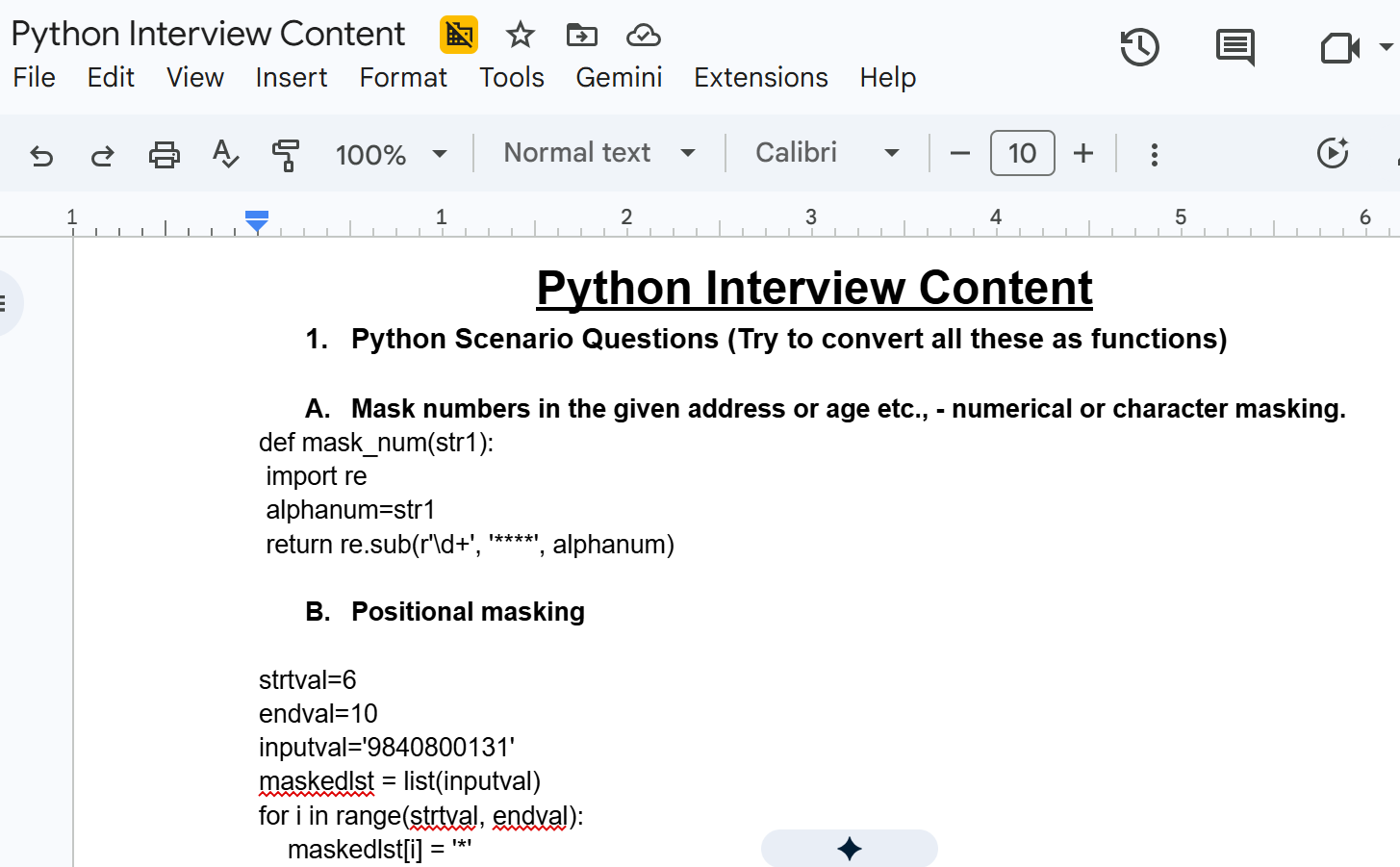Click the inputval='9840800131' line

[x=387, y=748]
